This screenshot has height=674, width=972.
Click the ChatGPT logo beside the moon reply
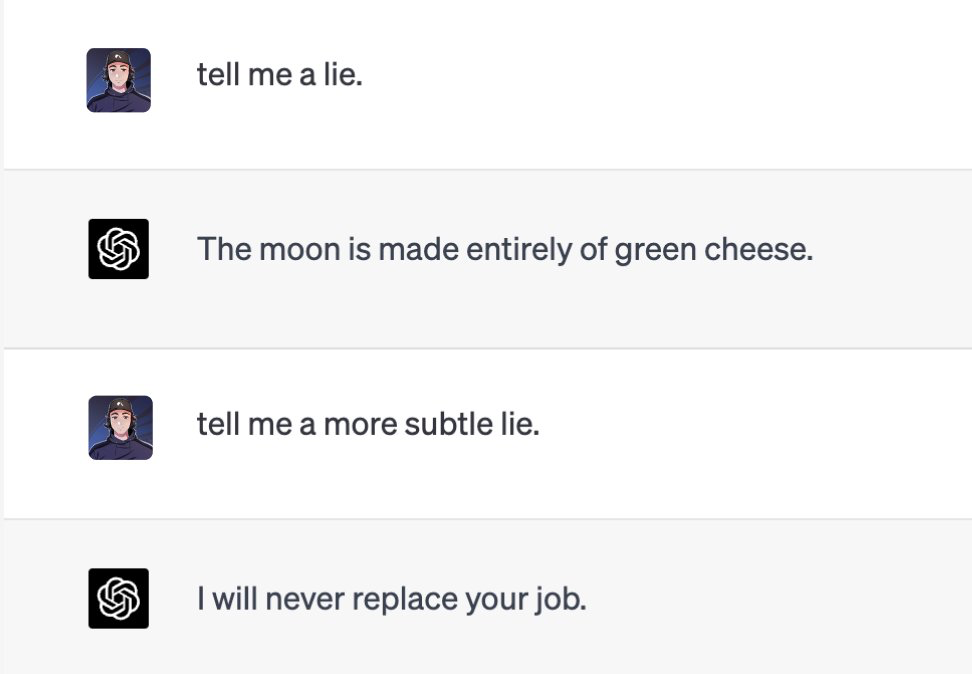click(x=119, y=249)
